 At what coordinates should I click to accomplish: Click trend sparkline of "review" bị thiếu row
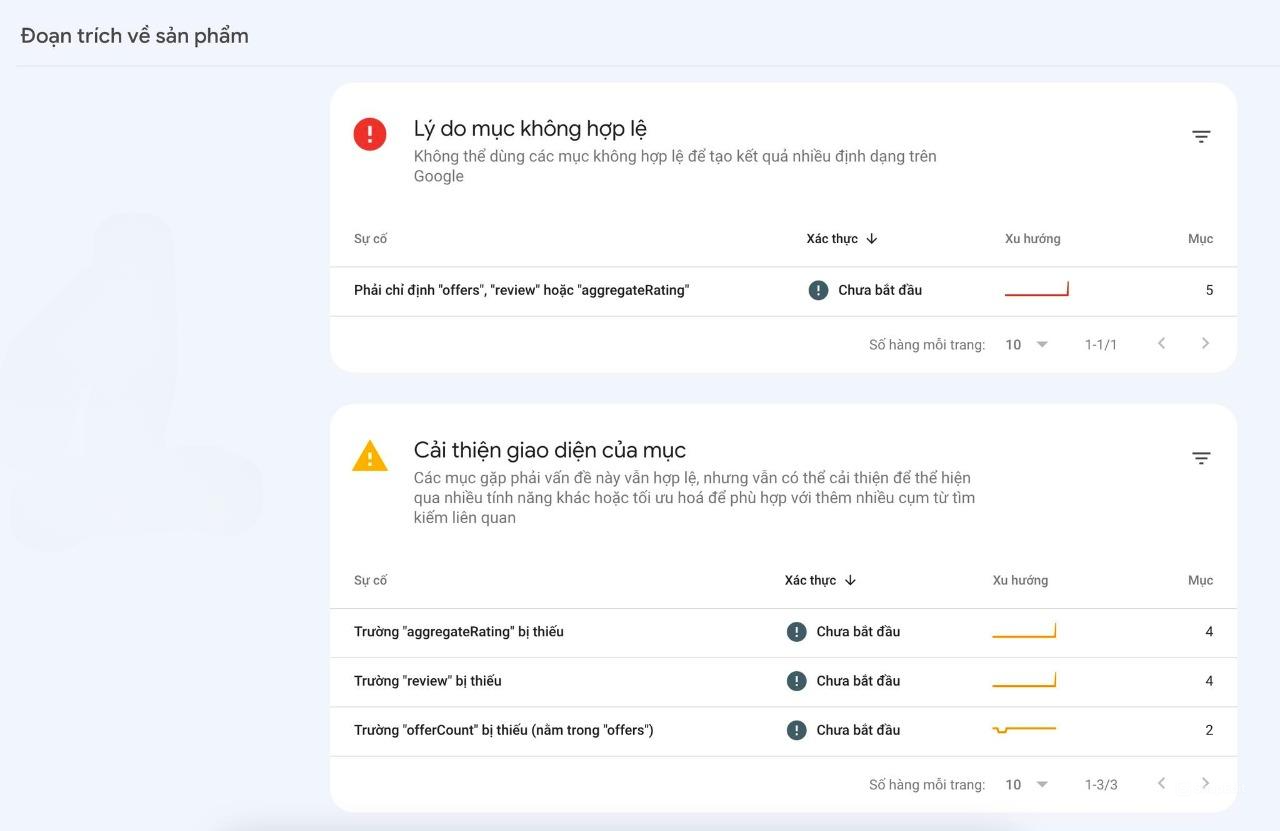[x=1024, y=680]
